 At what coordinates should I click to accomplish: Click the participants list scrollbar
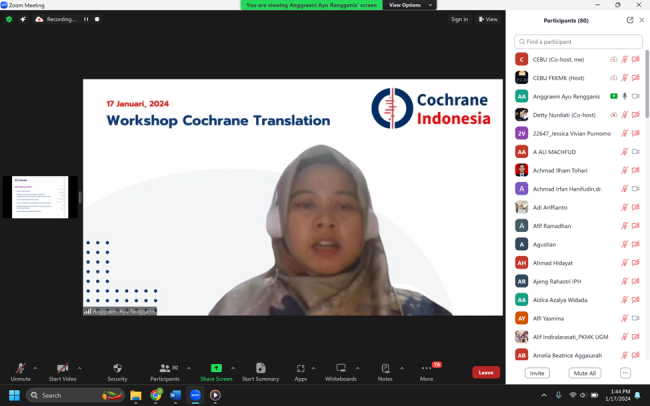click(647, 83)
